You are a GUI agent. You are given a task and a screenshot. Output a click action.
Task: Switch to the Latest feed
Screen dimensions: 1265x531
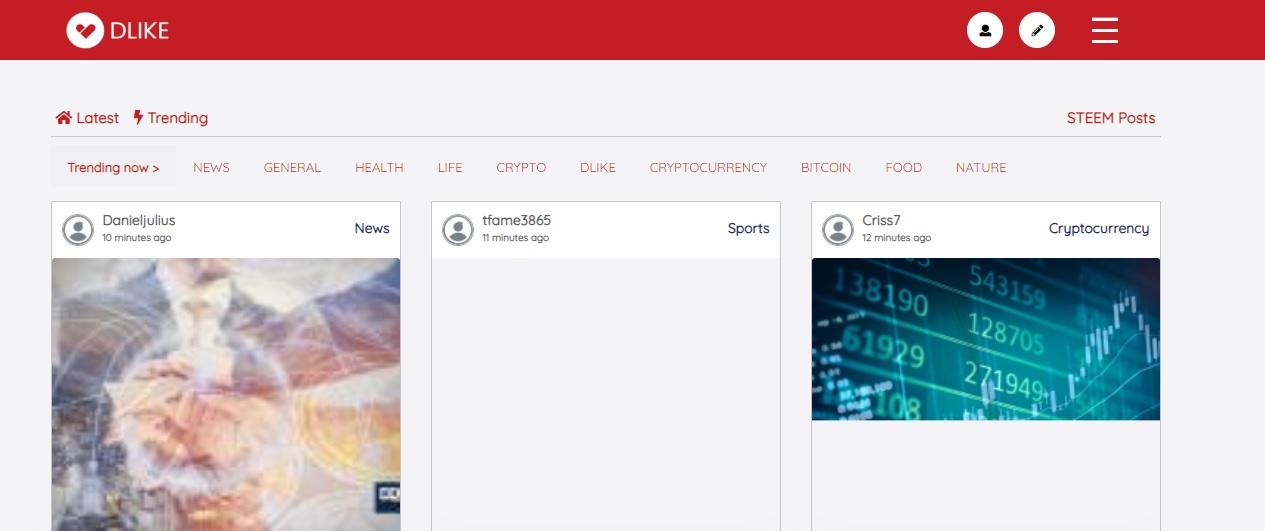click(87, 118)
